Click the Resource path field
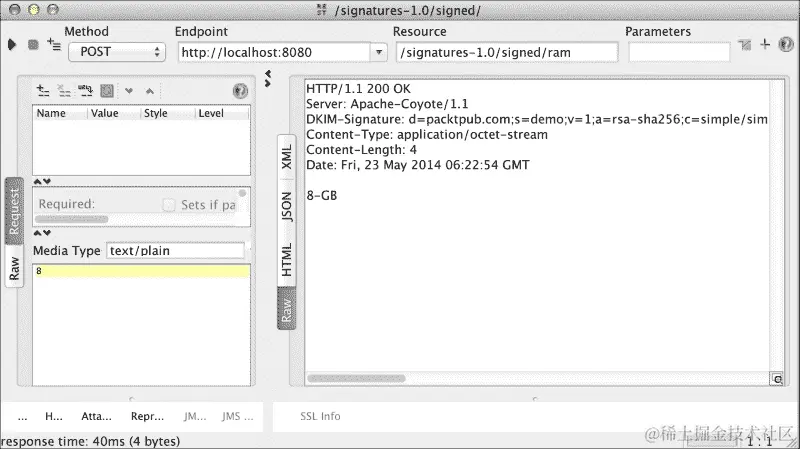Viewport: 800px width, 449px height. [x=507, y=52]
